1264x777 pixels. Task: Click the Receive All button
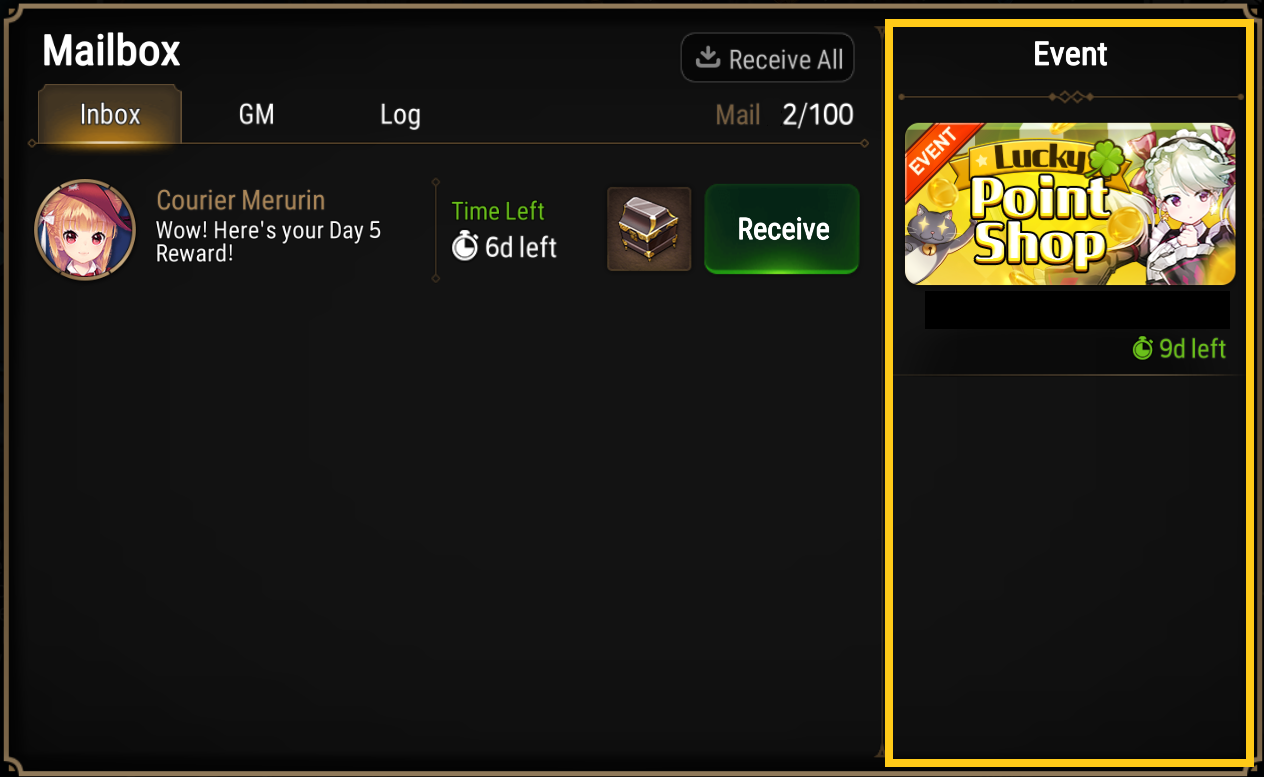pos(767,58)
